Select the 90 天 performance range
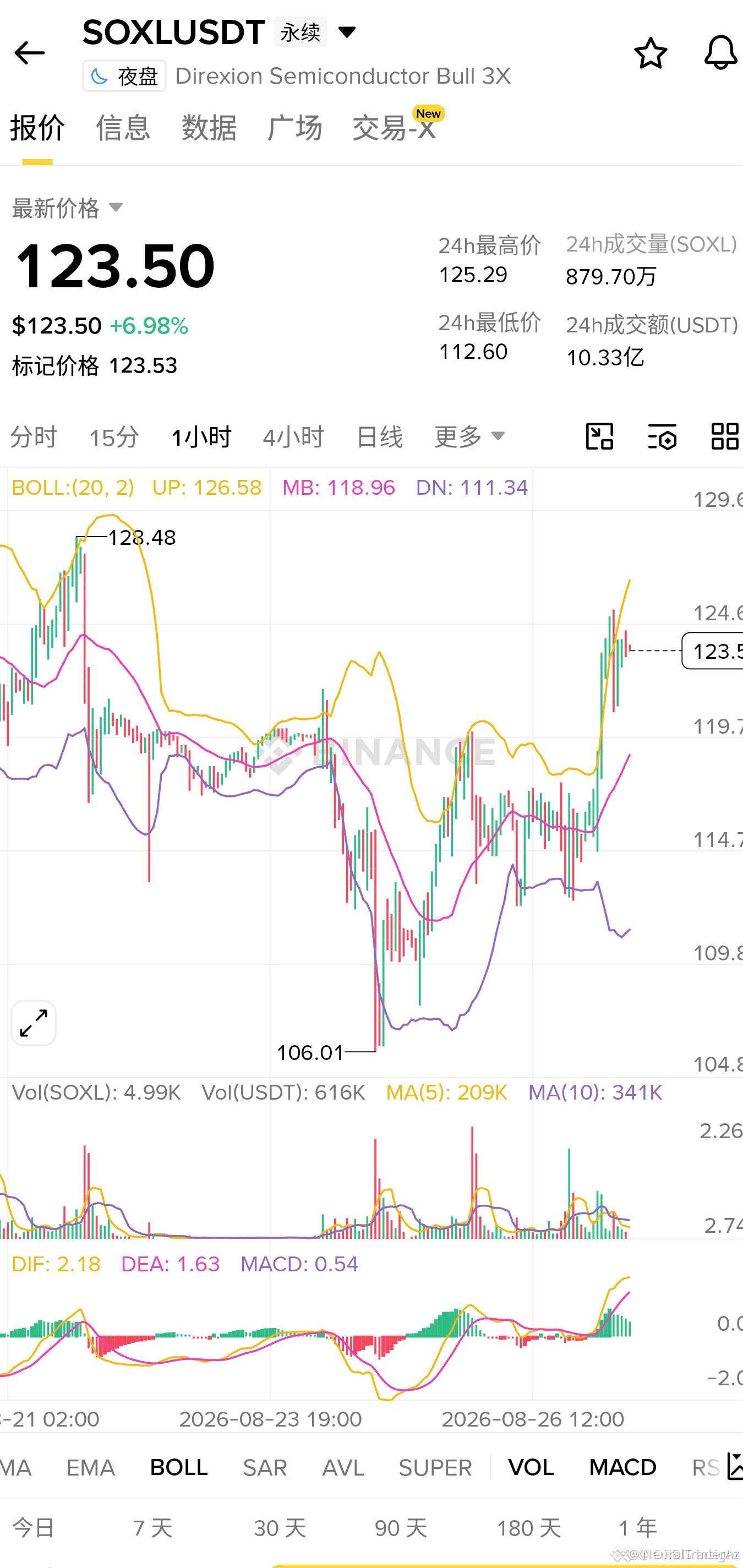This screenshot has width=743, height=1568. pos(401,1528)
